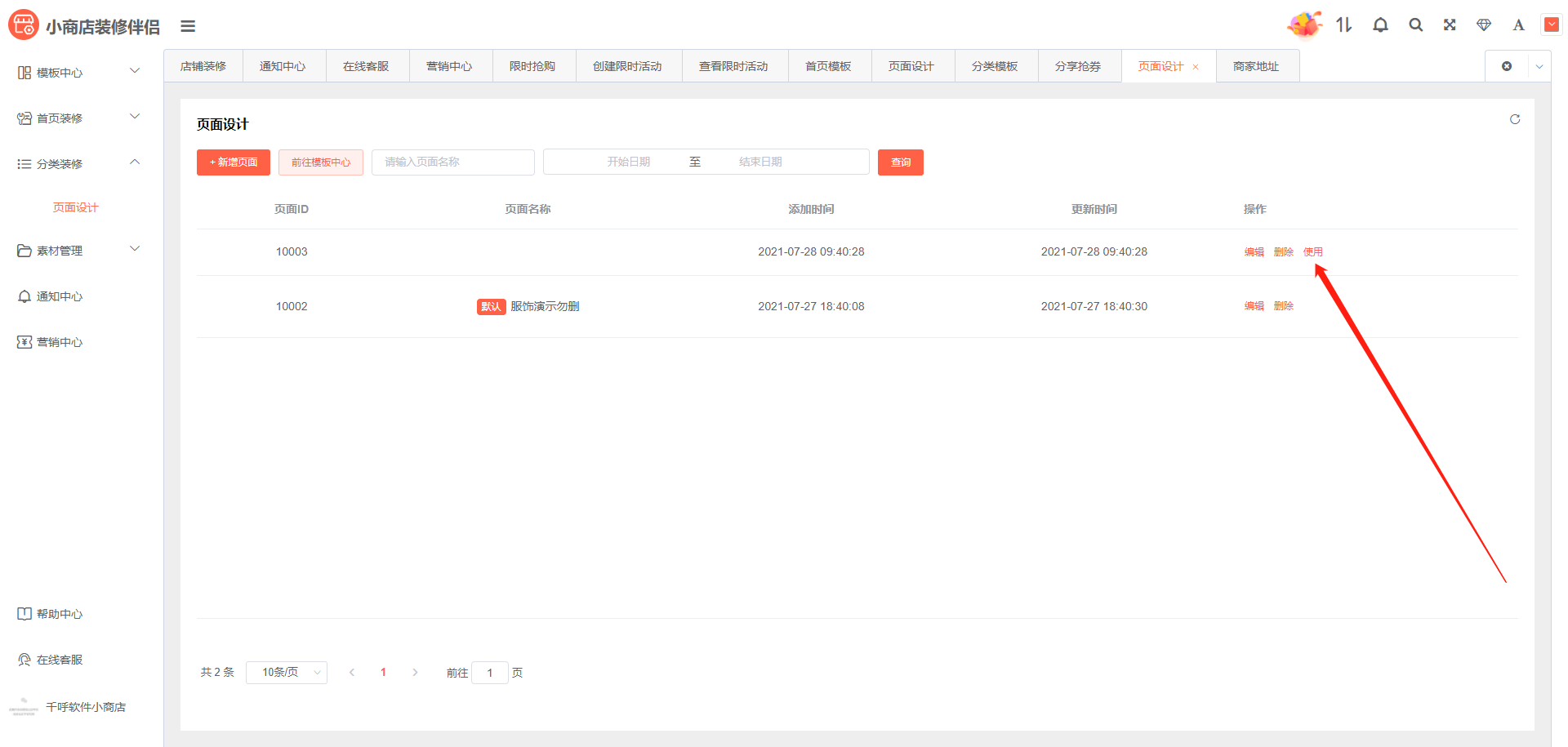The height and width of the screenshot is (747, 1568).
Task: Click the page name 服饰演示勿删
Action: (545, 306)
